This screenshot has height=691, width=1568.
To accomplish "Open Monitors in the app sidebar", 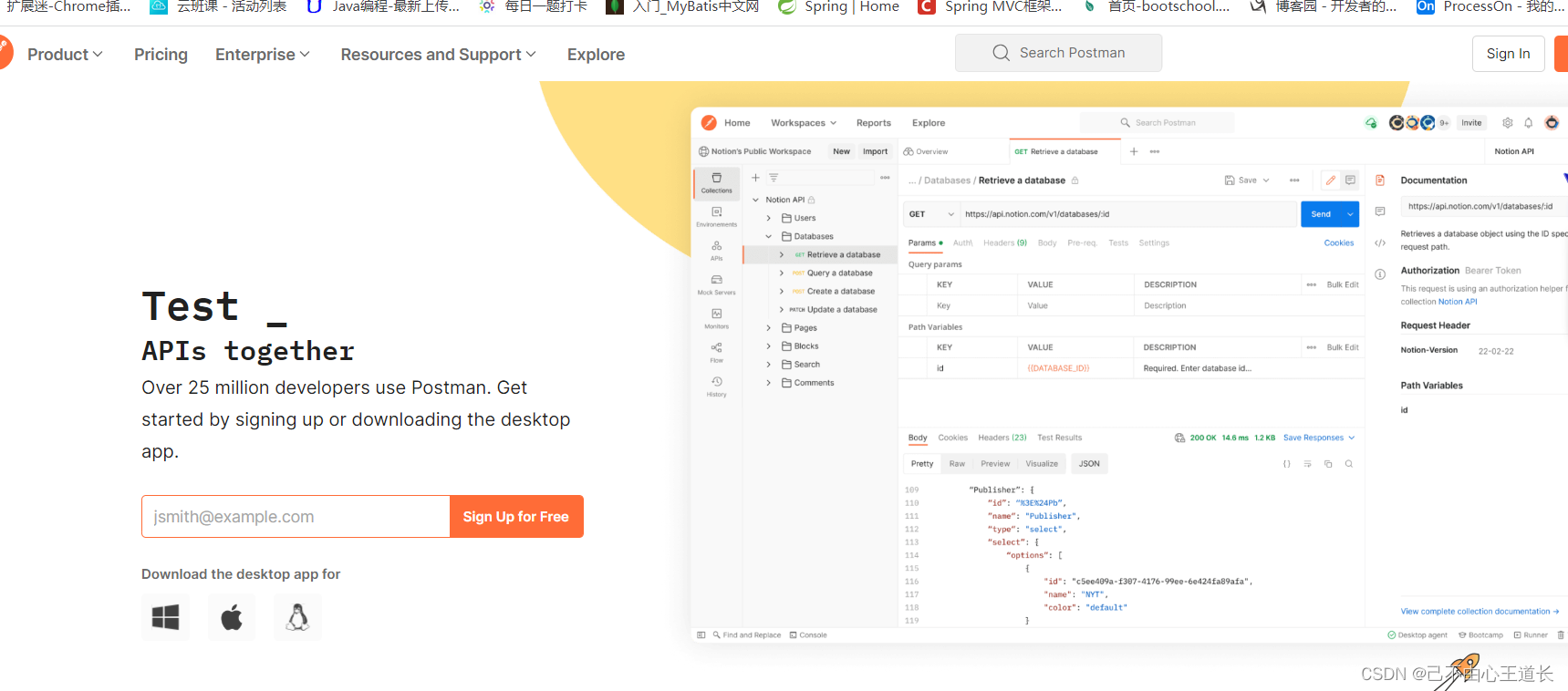I will coord(716,318).
